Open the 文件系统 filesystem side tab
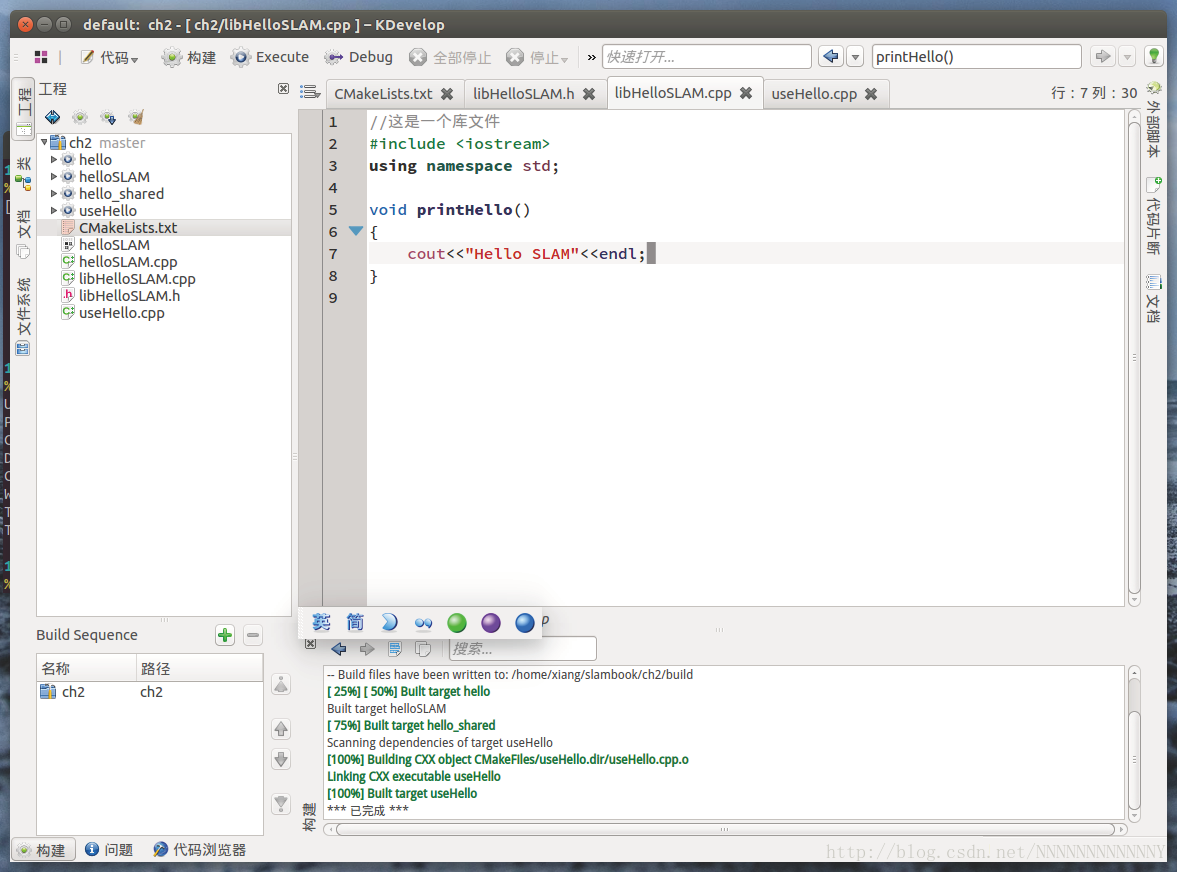This screenshot has width=1177, height=872. 24,316
